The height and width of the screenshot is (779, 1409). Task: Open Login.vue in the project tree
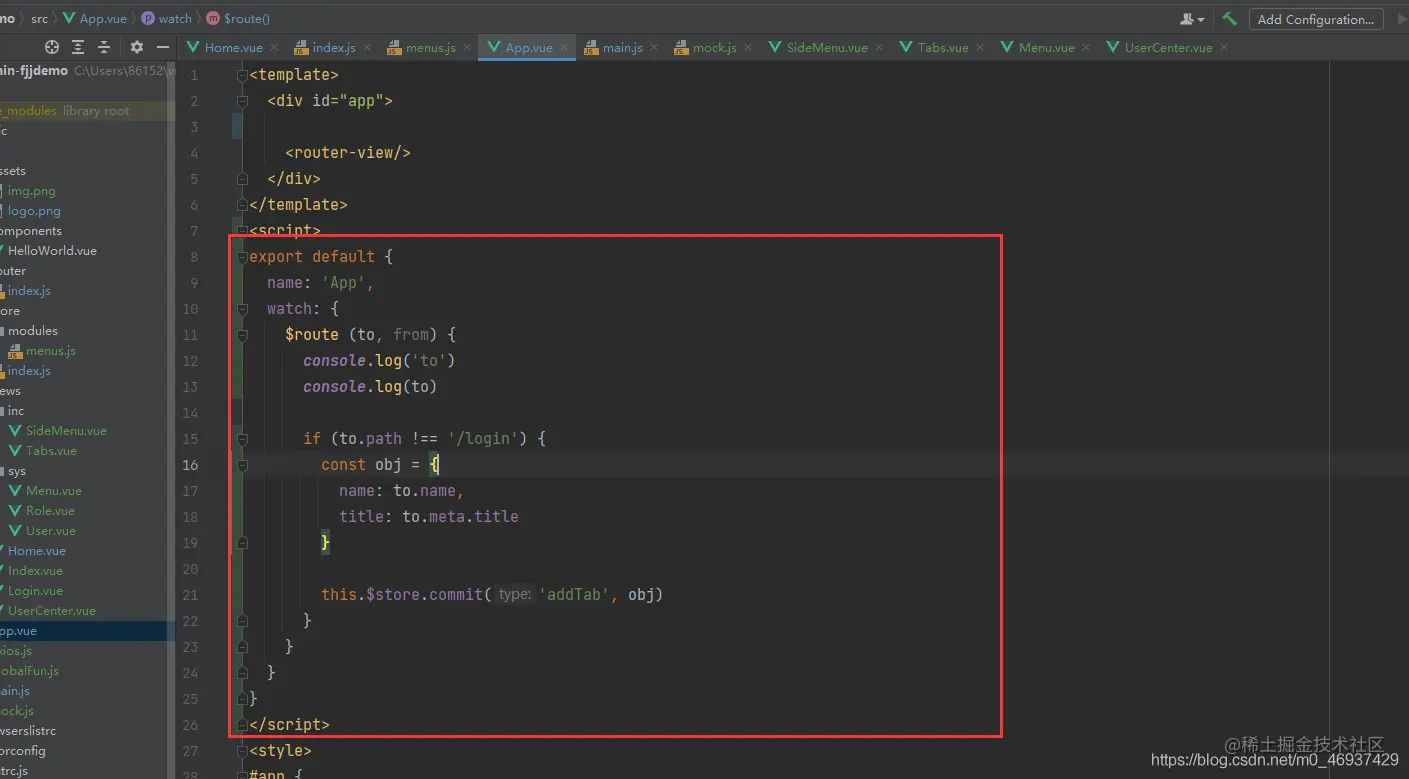35,591
